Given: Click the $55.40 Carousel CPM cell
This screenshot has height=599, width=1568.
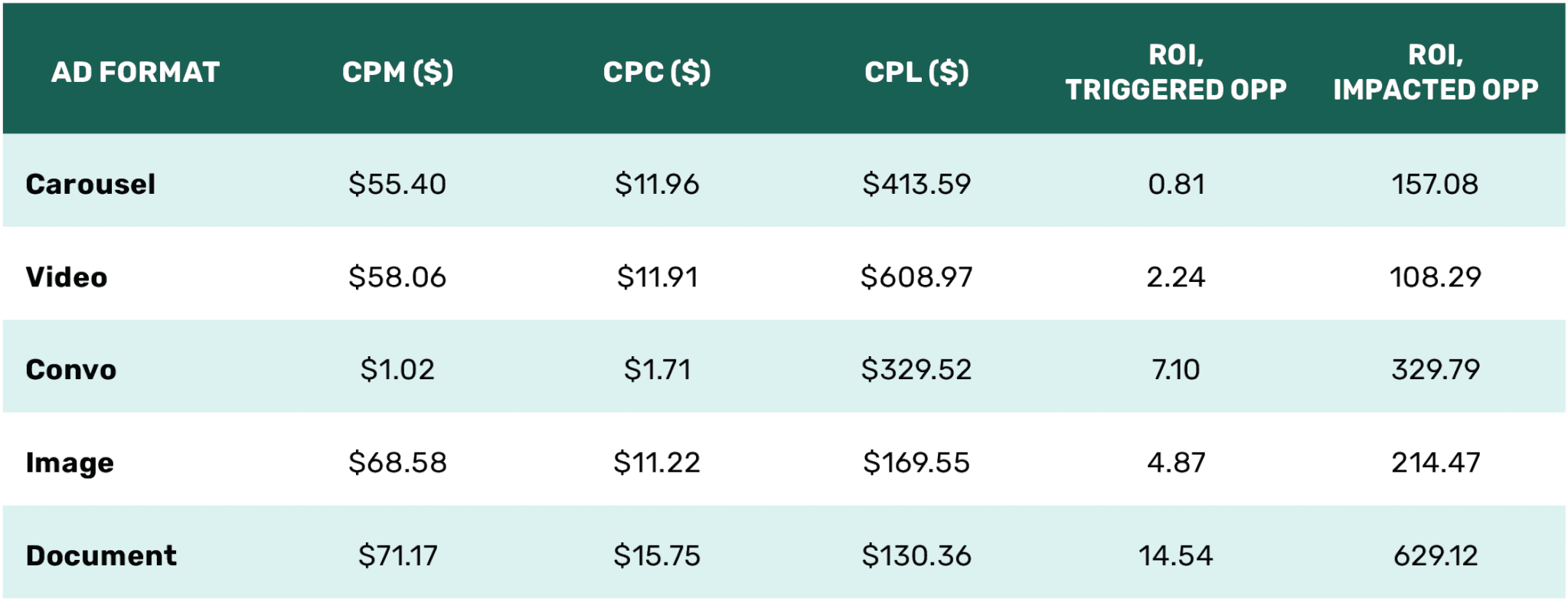Looking at the screenshot, I should pos(397,184).
